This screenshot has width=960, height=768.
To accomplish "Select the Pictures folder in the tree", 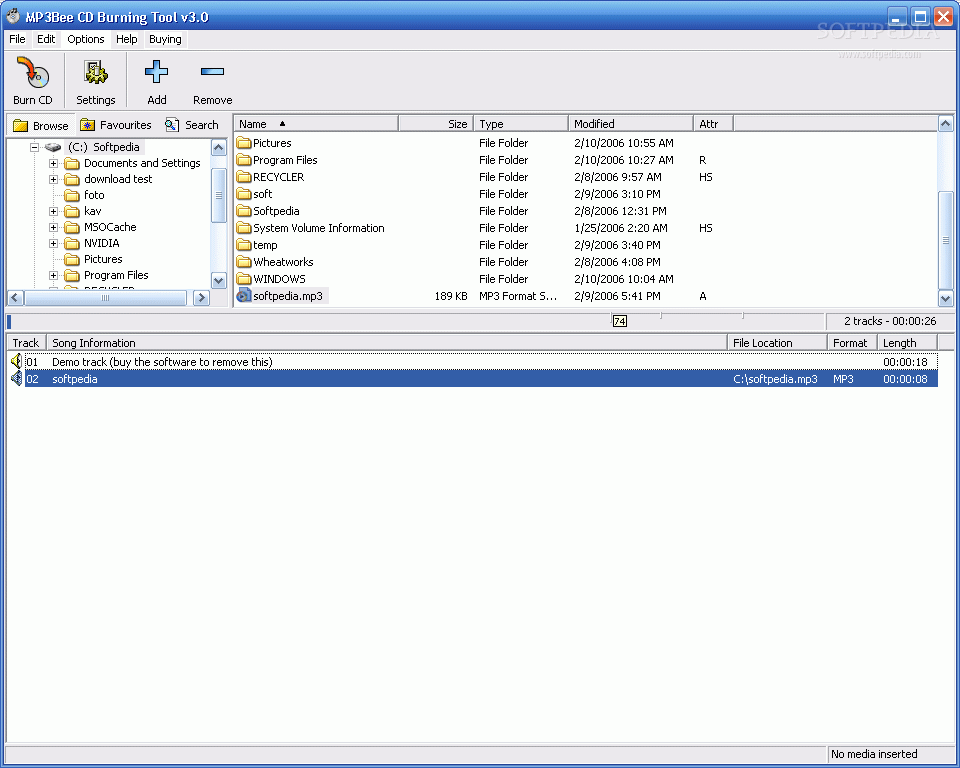I will 103,259.
